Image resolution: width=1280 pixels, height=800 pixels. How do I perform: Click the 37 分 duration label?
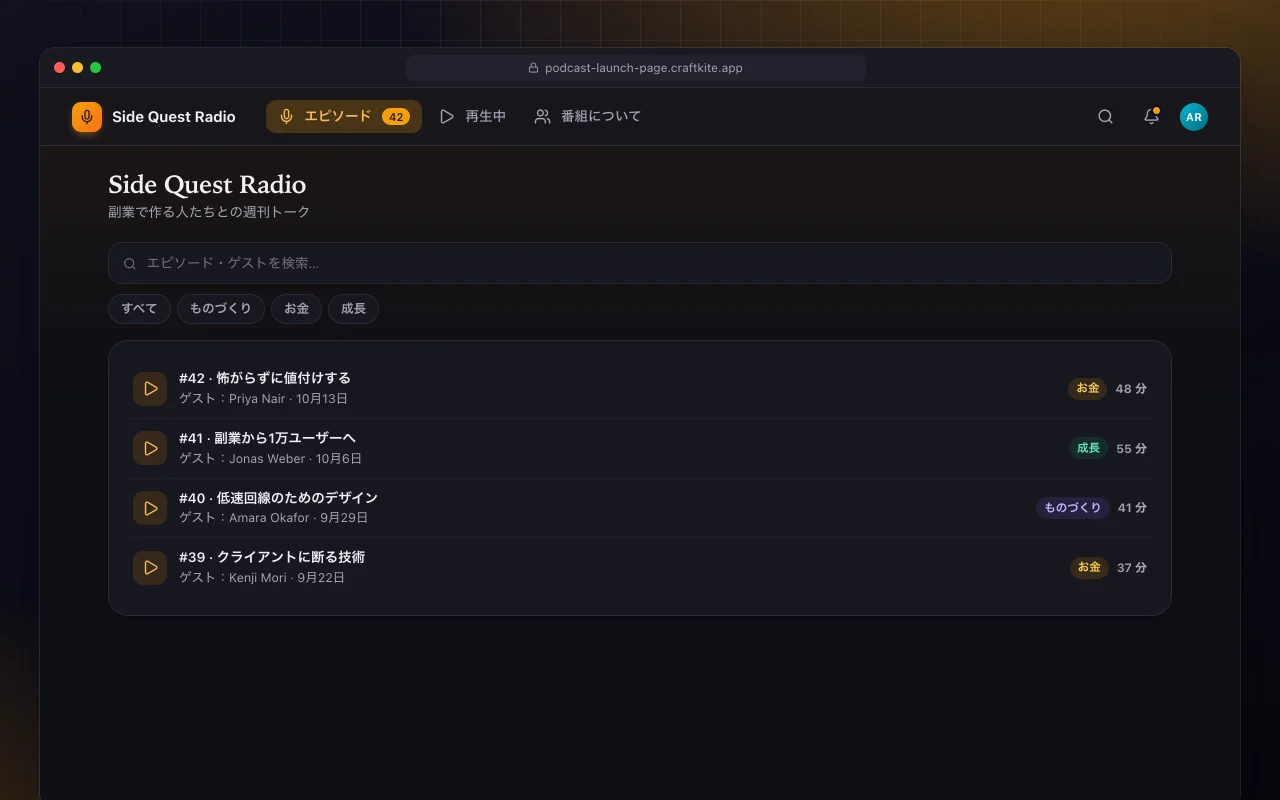[x=1132, y=568]
